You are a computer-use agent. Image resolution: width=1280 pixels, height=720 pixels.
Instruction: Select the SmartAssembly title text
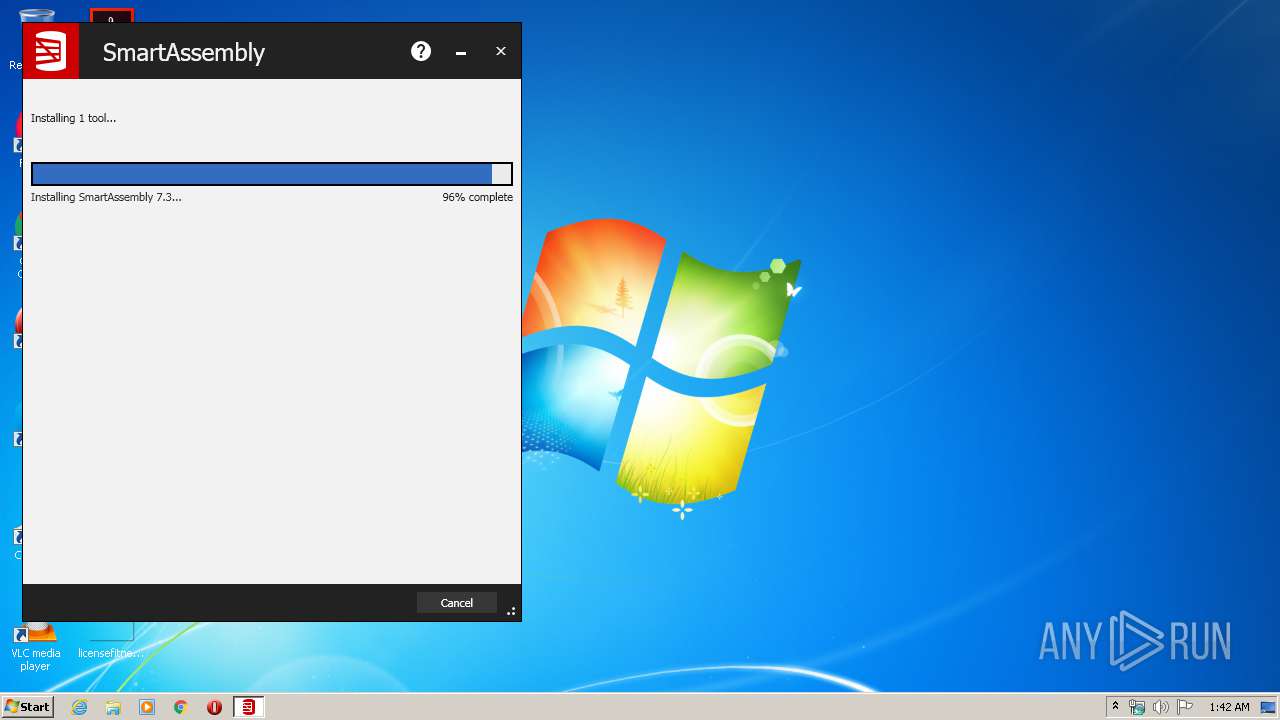[184, 52]
